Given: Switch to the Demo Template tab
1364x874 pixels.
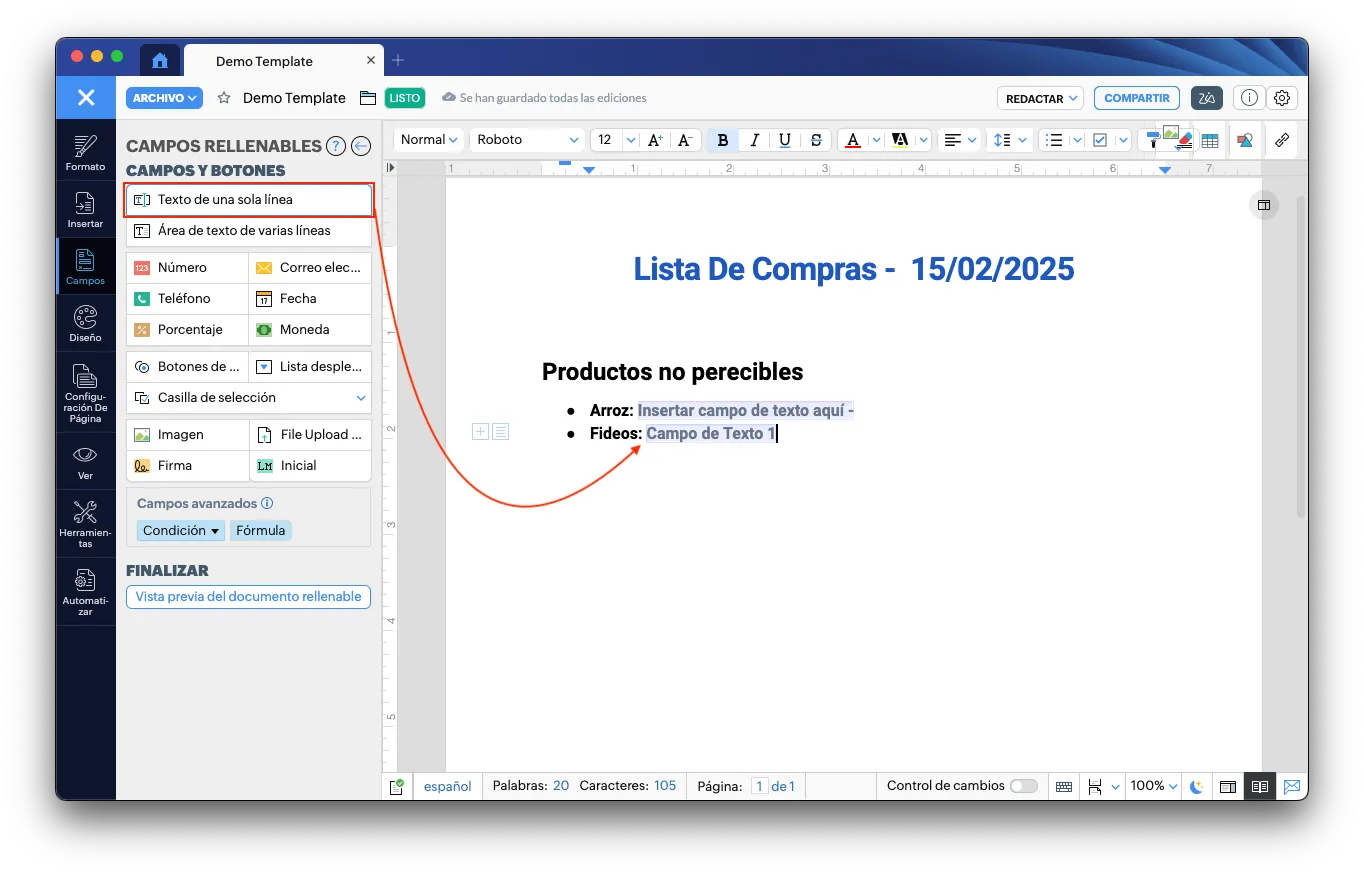Looking at the screenshot, I should pos(264,61).
